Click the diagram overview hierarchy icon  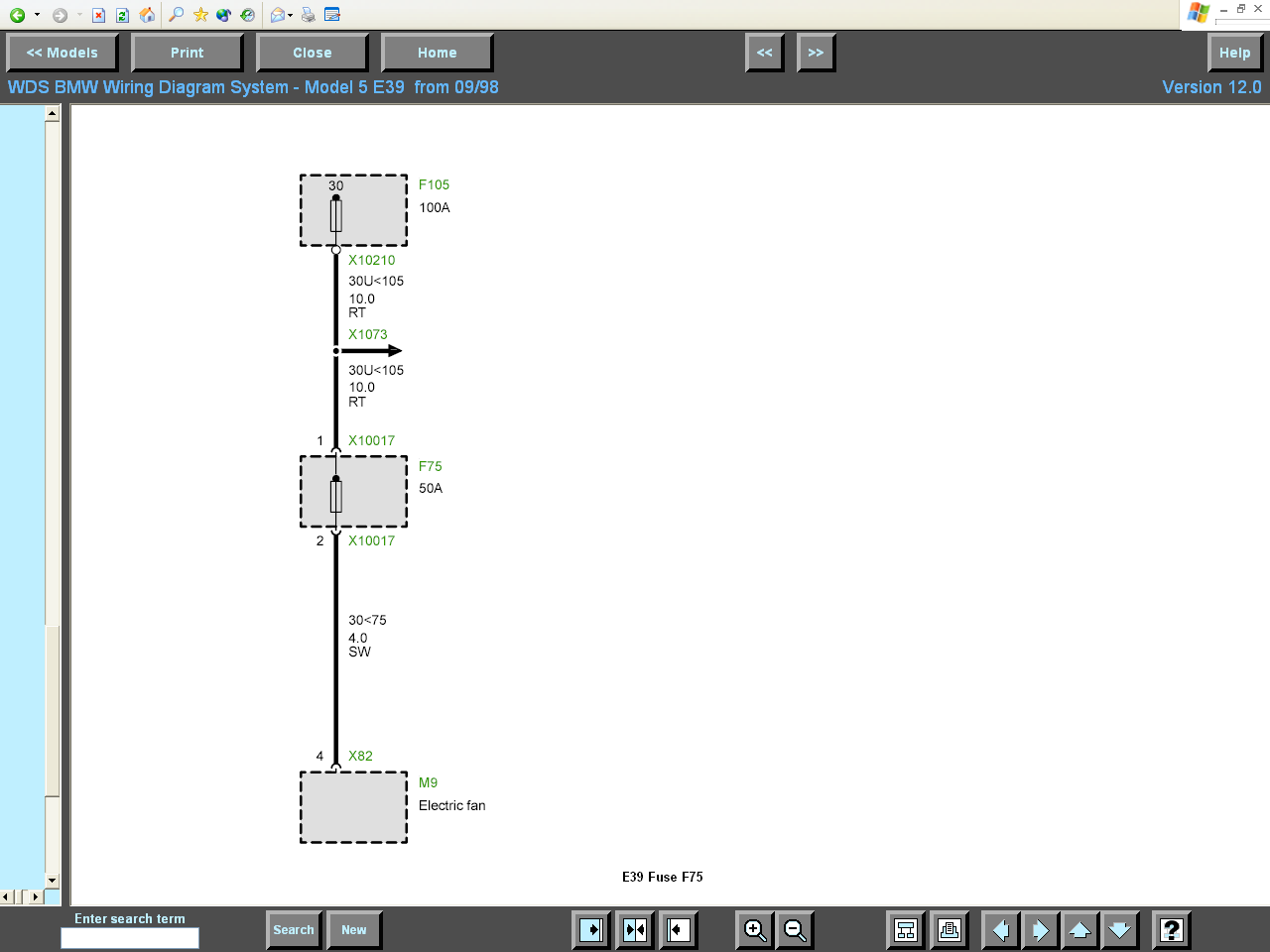click(906, 930)
